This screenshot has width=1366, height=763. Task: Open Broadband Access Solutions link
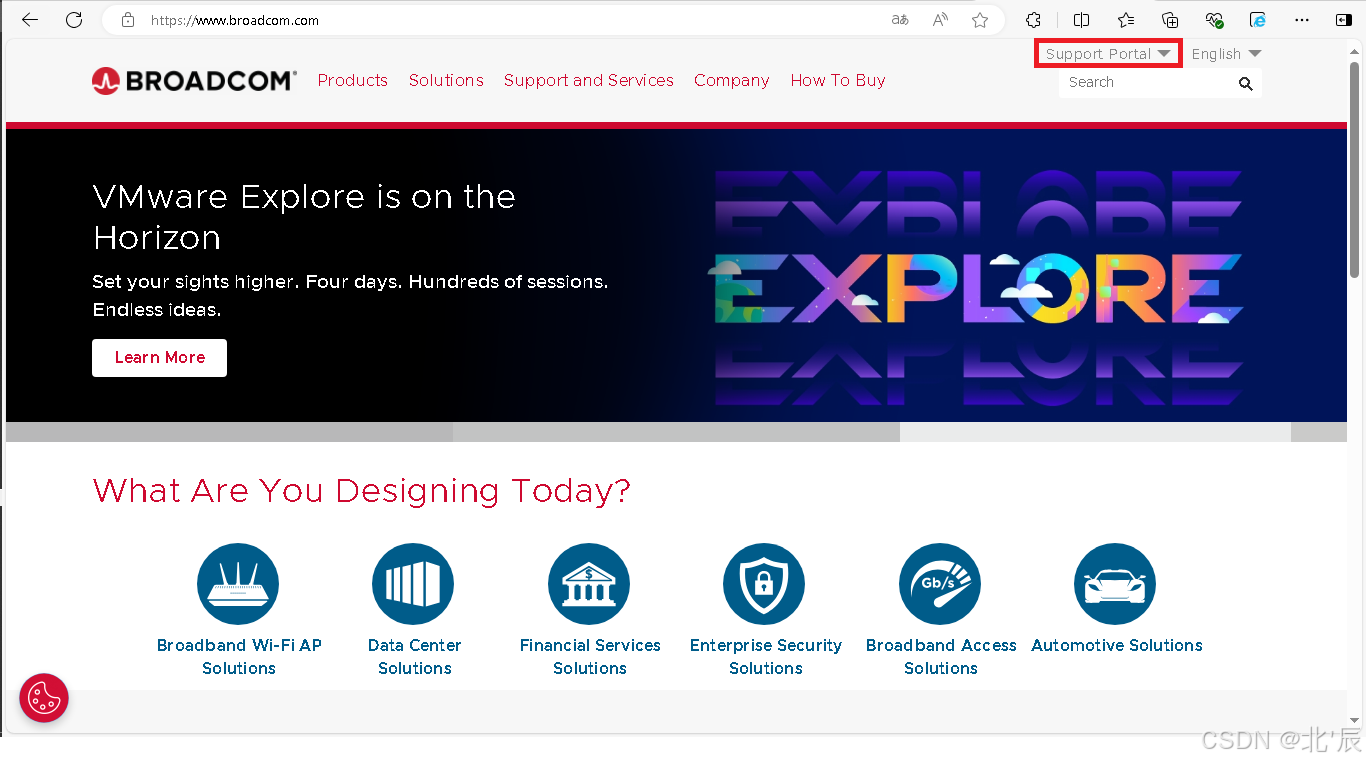pyautogui.click(x=941, y=657)
